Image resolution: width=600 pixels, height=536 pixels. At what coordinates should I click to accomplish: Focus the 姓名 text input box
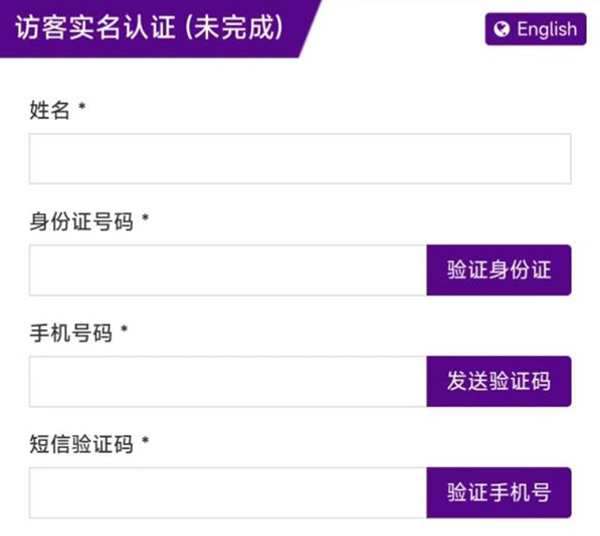tap(299, 159)
